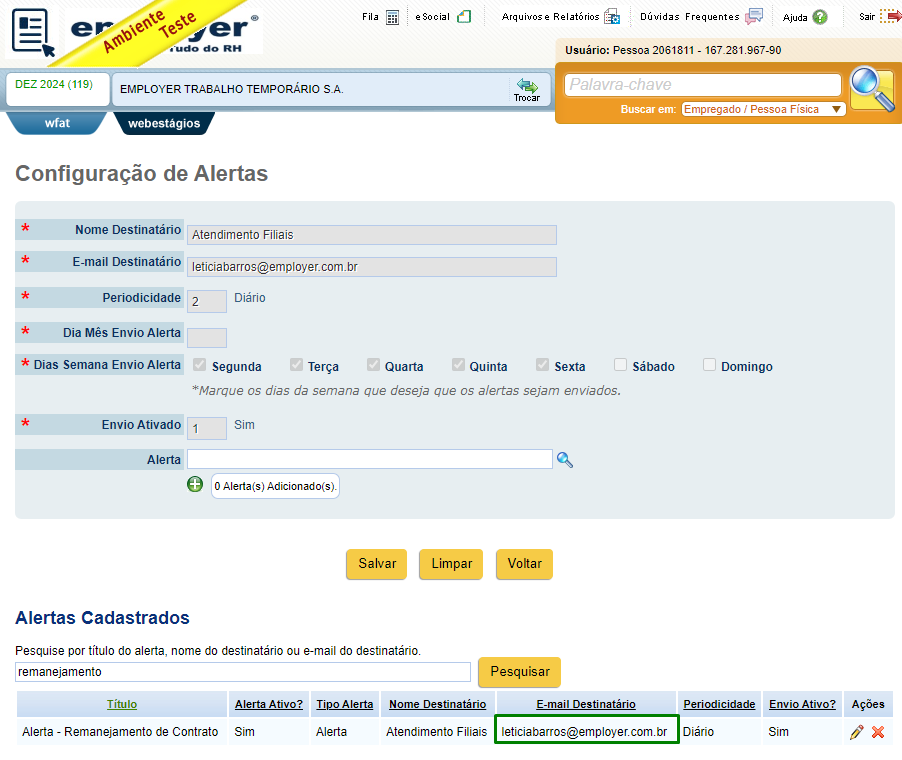Sort by Tipo Alerta column

pyautogui.click(x=345, y=704)
